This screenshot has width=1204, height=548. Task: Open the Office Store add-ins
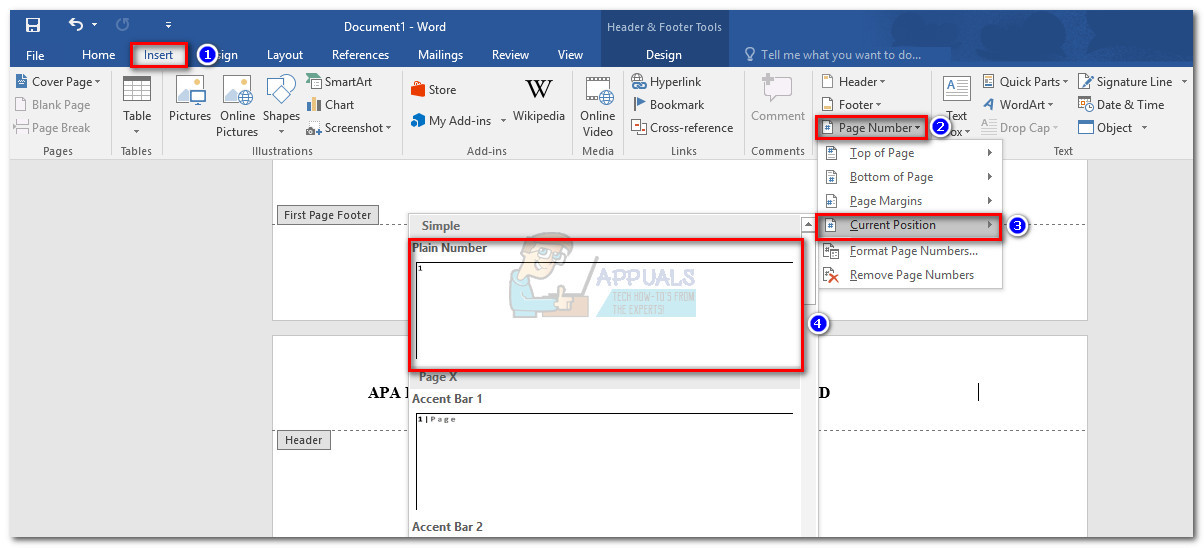click(x=434, y=90)
